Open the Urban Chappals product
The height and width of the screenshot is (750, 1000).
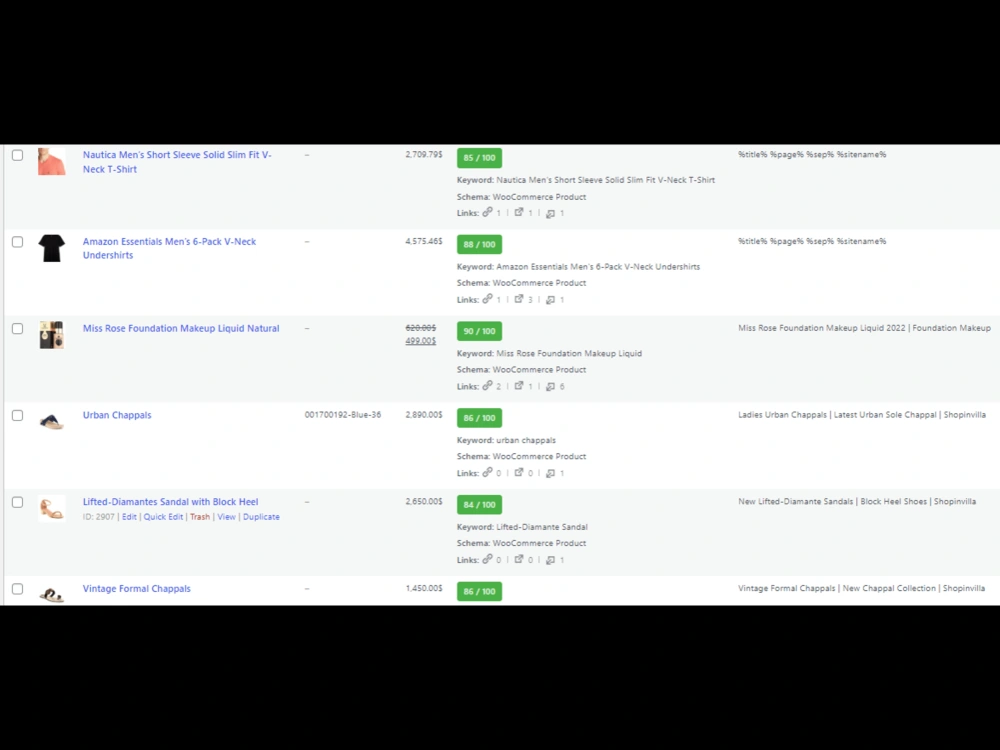(117, 415)
